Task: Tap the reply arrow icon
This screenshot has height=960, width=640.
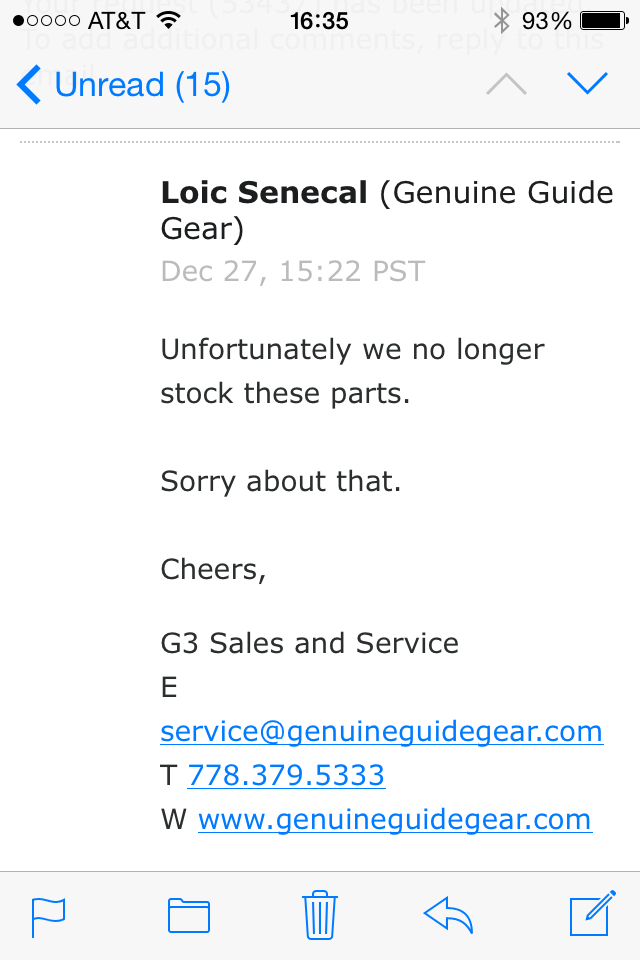Action: [449, 915]
